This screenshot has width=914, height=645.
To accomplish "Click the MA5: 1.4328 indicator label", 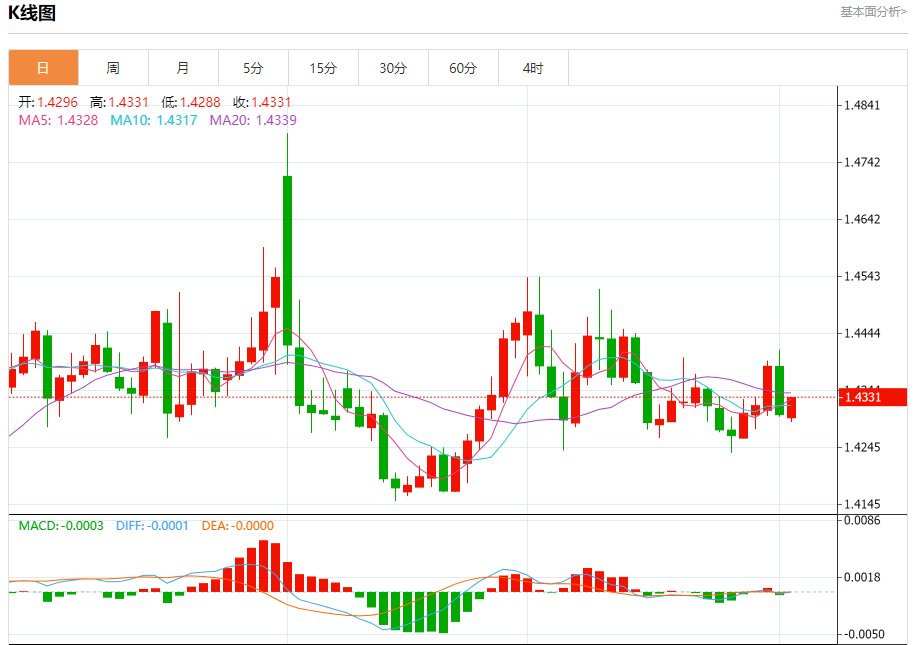I will (58, 120).
